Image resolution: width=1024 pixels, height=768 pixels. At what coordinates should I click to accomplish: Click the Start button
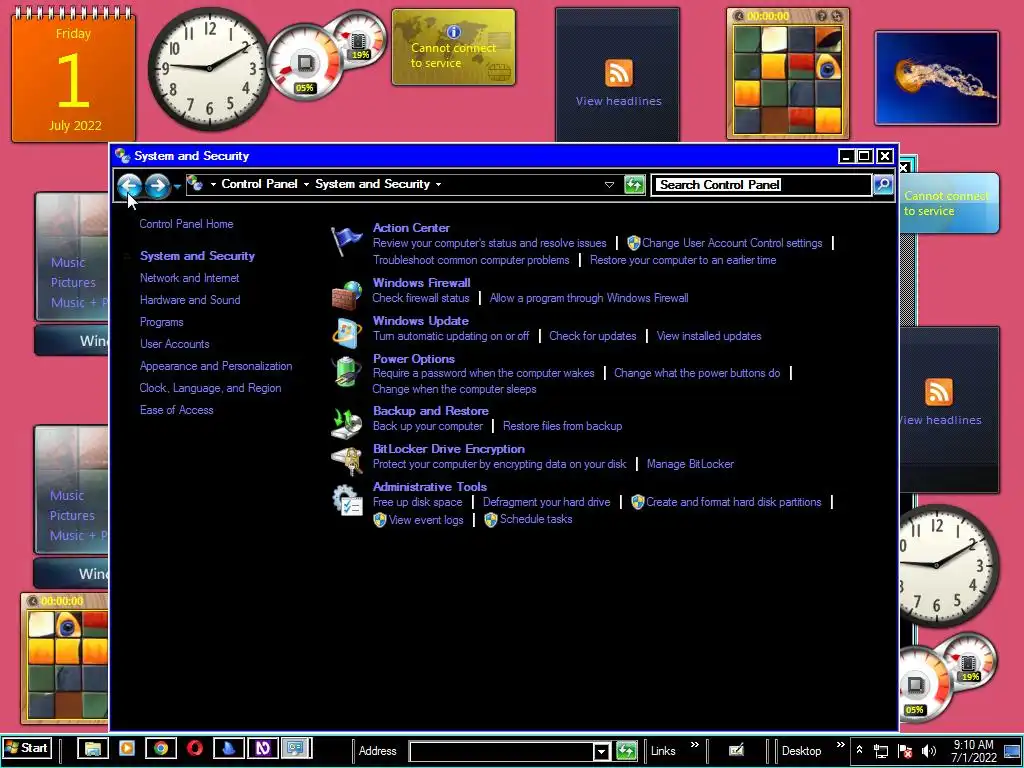point(27,748)
